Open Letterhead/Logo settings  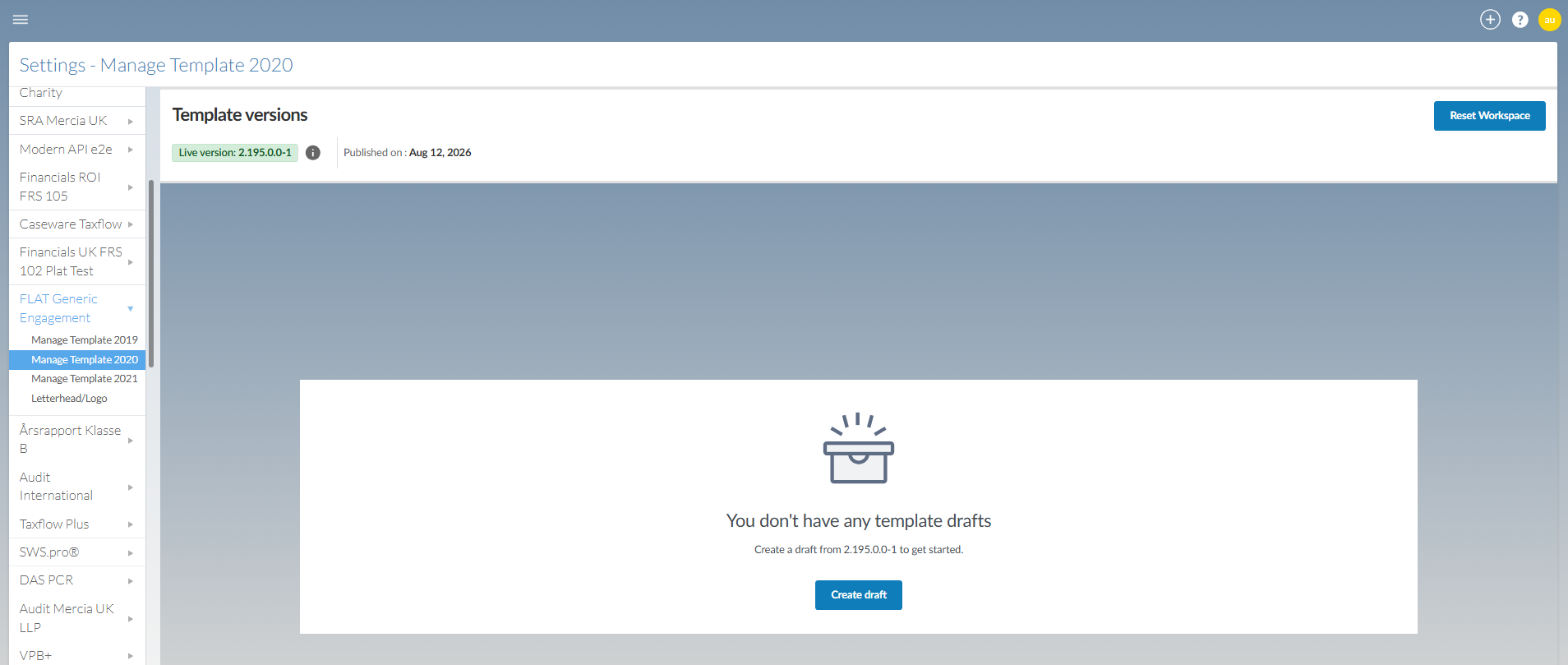(x=69, y=399)
